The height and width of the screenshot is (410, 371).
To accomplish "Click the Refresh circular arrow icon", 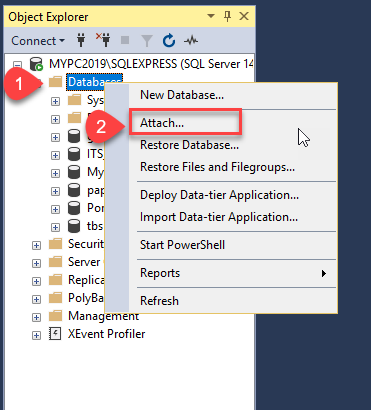I will click(x=169, y=41).
